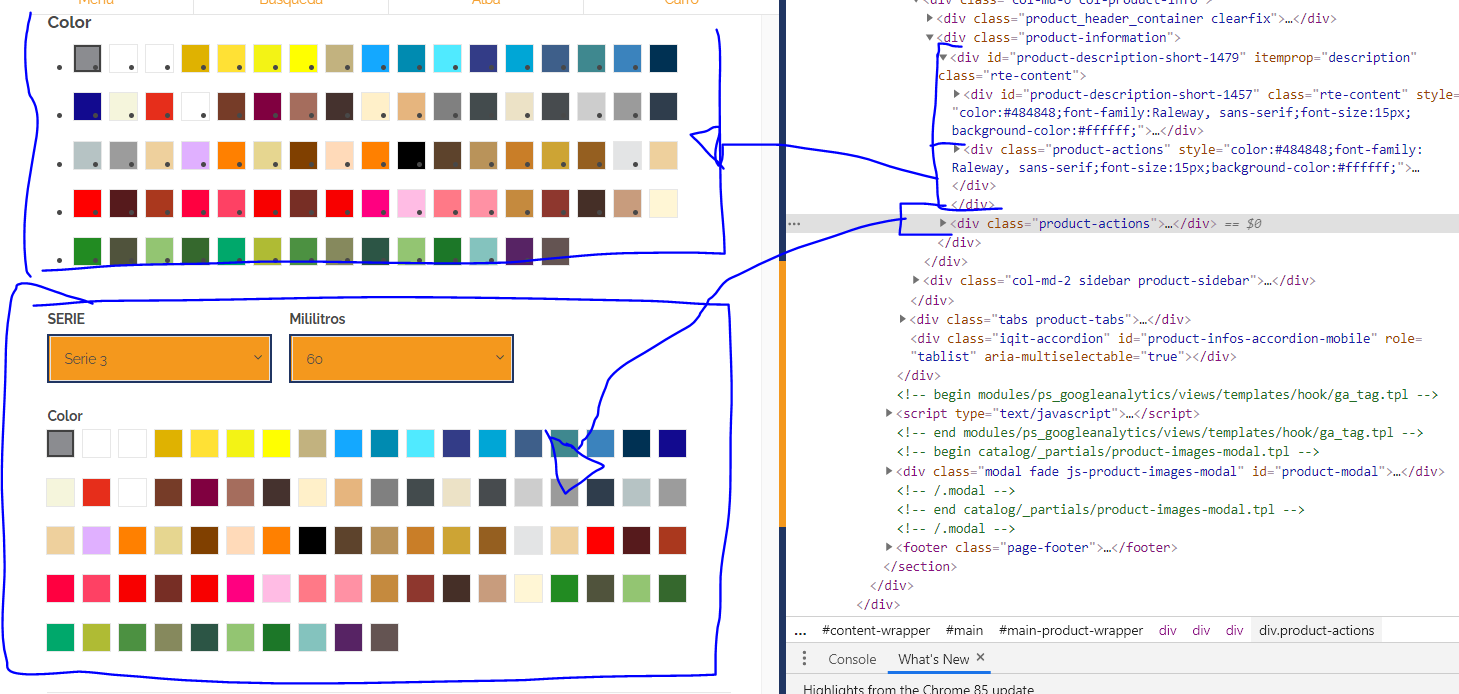Click the closing </section> tag line

pos(920,566)
